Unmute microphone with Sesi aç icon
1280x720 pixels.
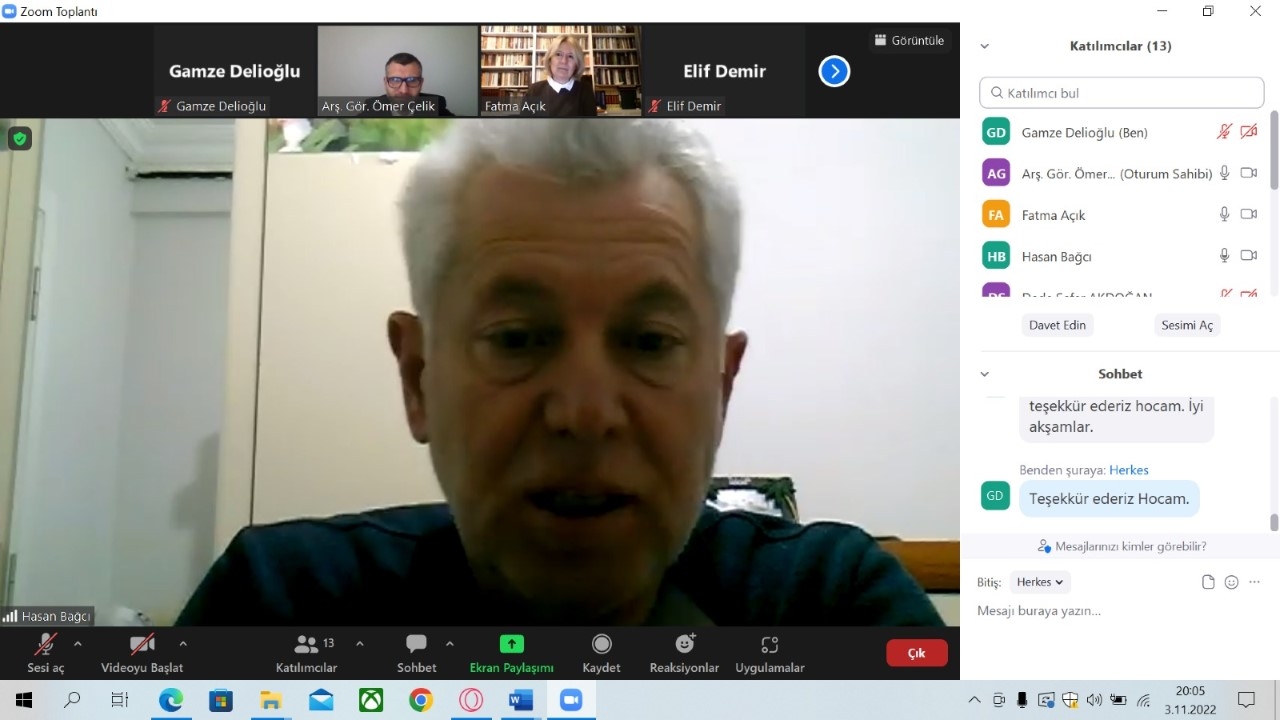click(45, 644)
